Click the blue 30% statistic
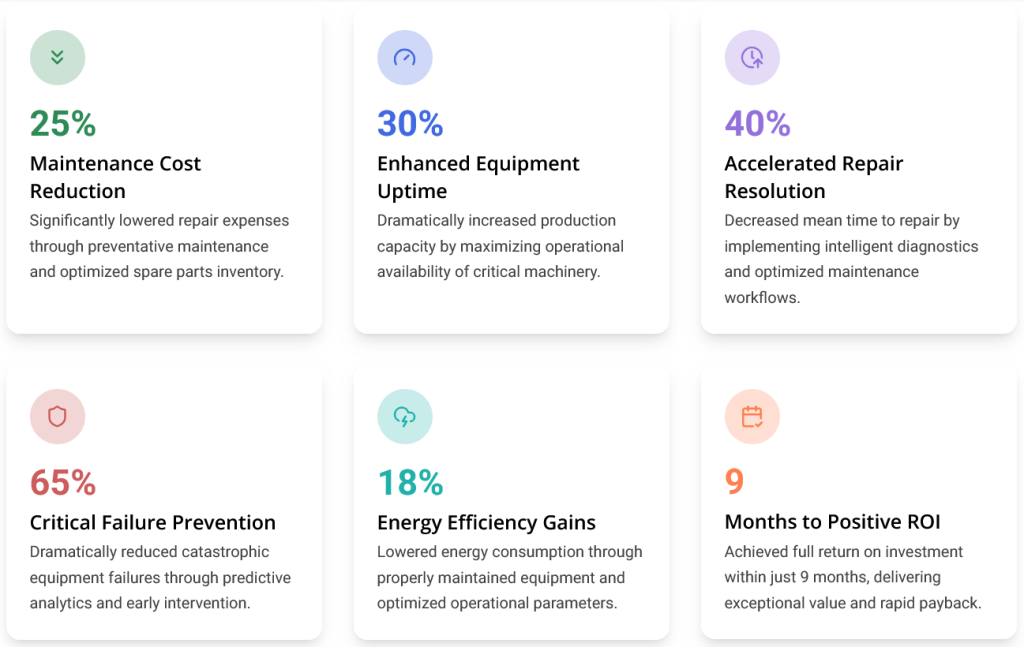The height and width of the screenshot is (647, 1024). [410, 123]
